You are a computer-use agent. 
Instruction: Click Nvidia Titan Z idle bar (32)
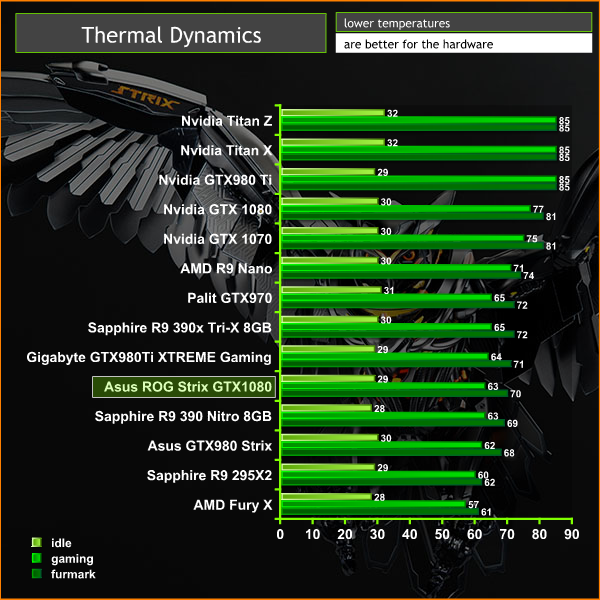click(333, 112)
